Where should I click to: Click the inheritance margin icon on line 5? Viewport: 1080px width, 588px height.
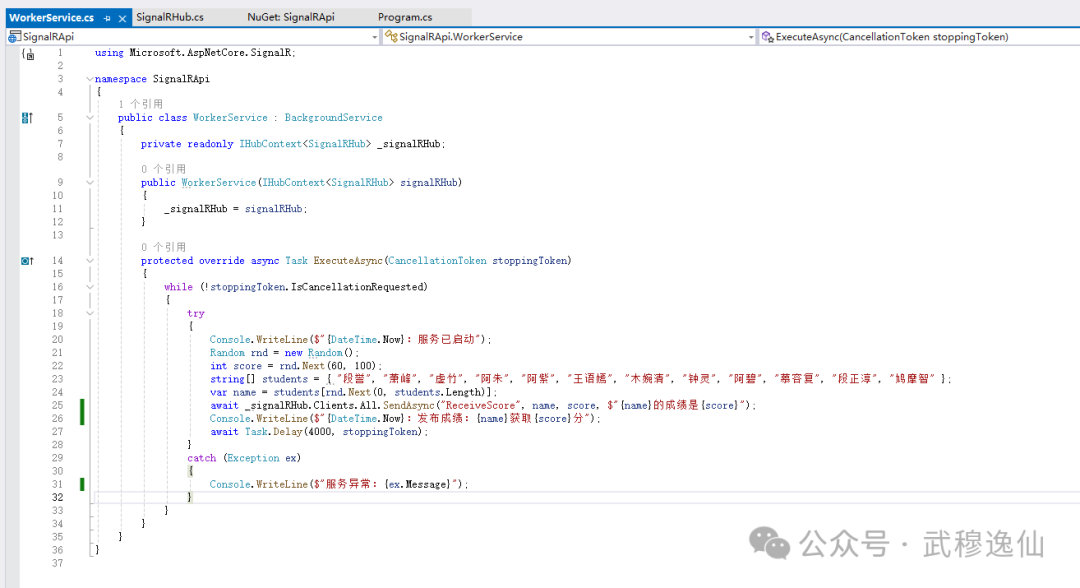[x=27, y=118]
